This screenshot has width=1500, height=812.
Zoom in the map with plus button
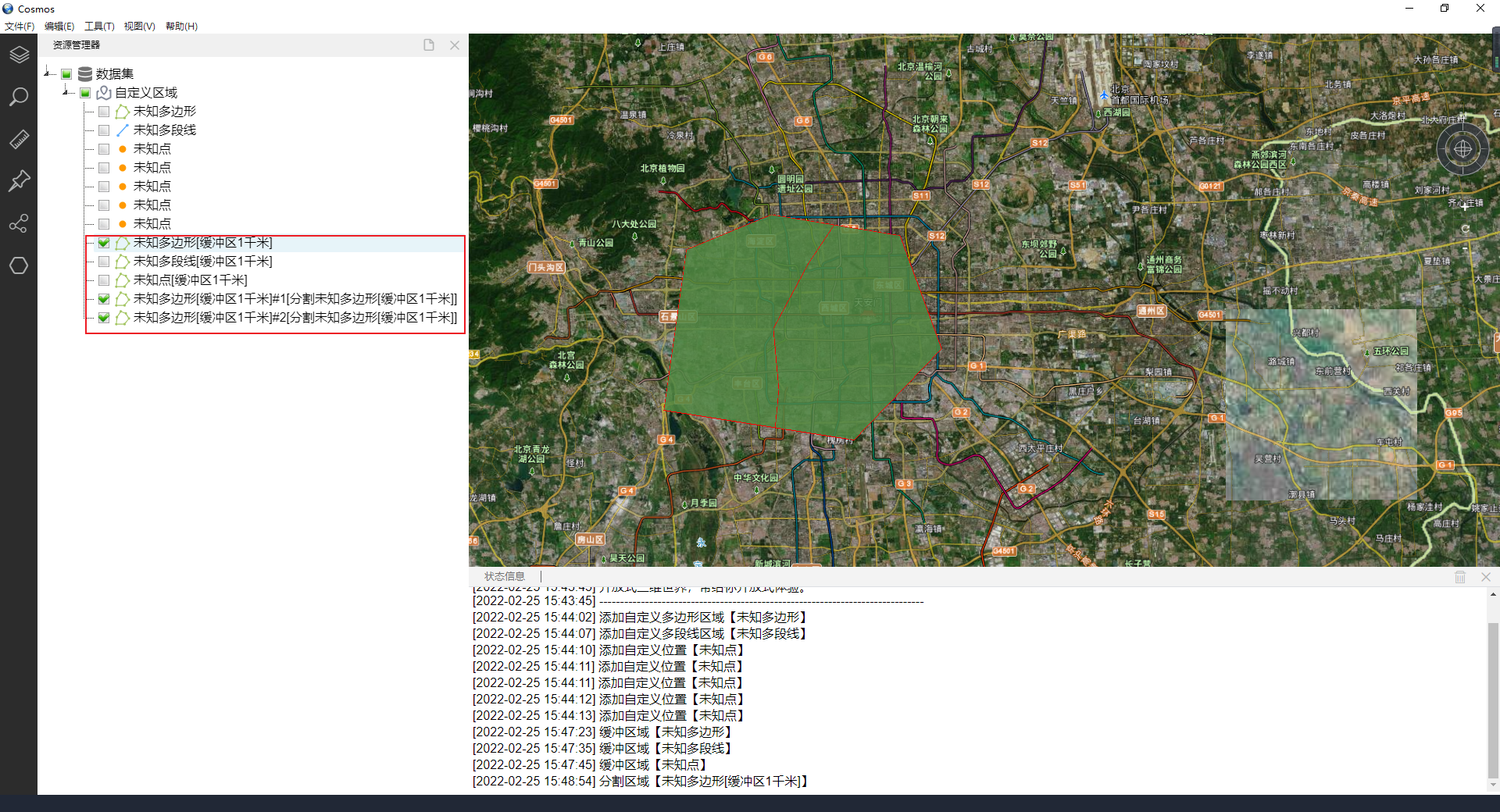[1465, 205]
